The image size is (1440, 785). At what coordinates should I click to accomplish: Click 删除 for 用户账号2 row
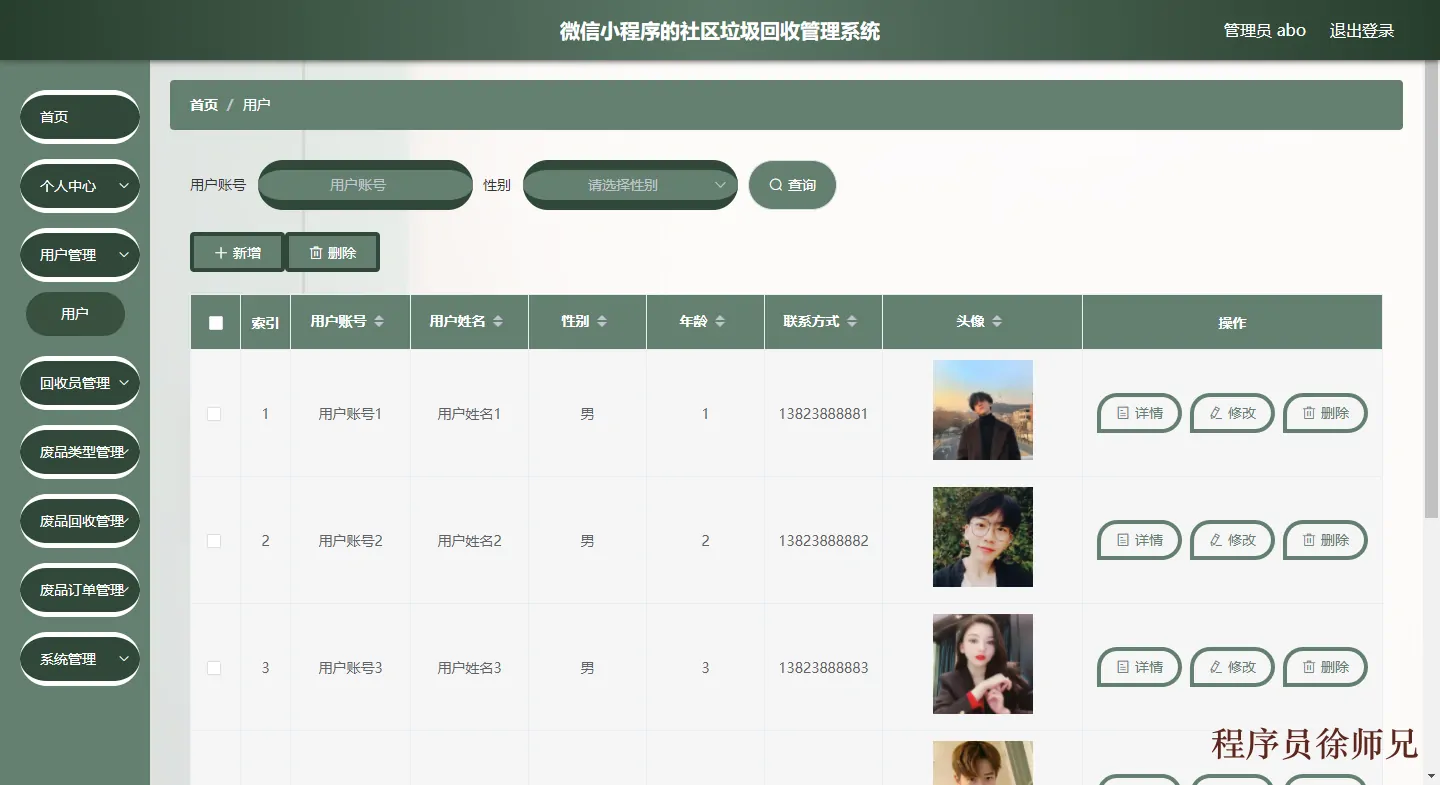coord(1326,540)
